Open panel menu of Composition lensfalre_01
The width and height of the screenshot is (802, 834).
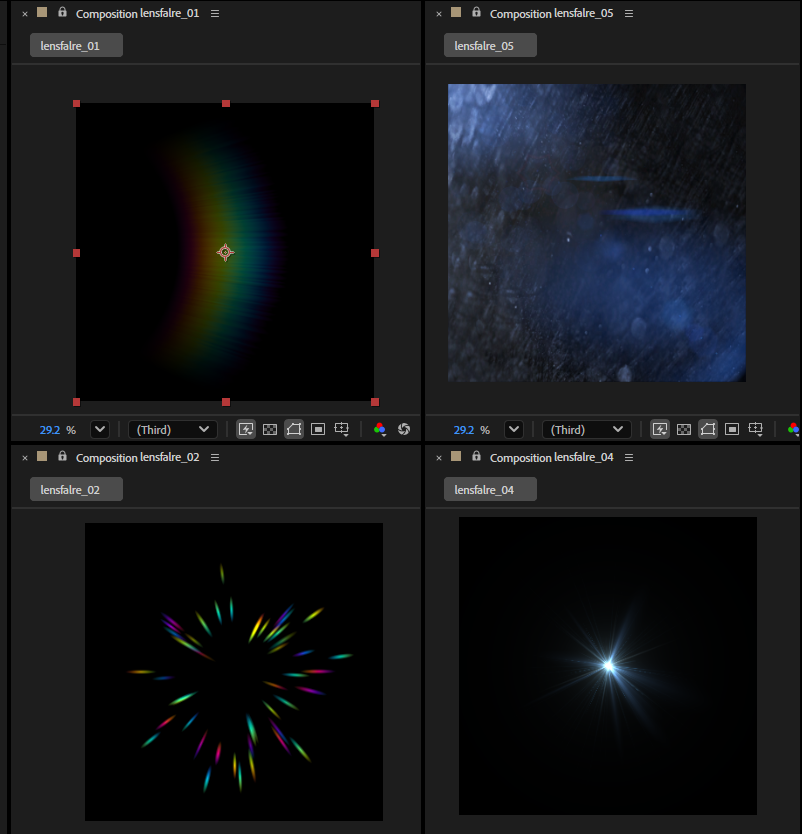click(215, 13)
